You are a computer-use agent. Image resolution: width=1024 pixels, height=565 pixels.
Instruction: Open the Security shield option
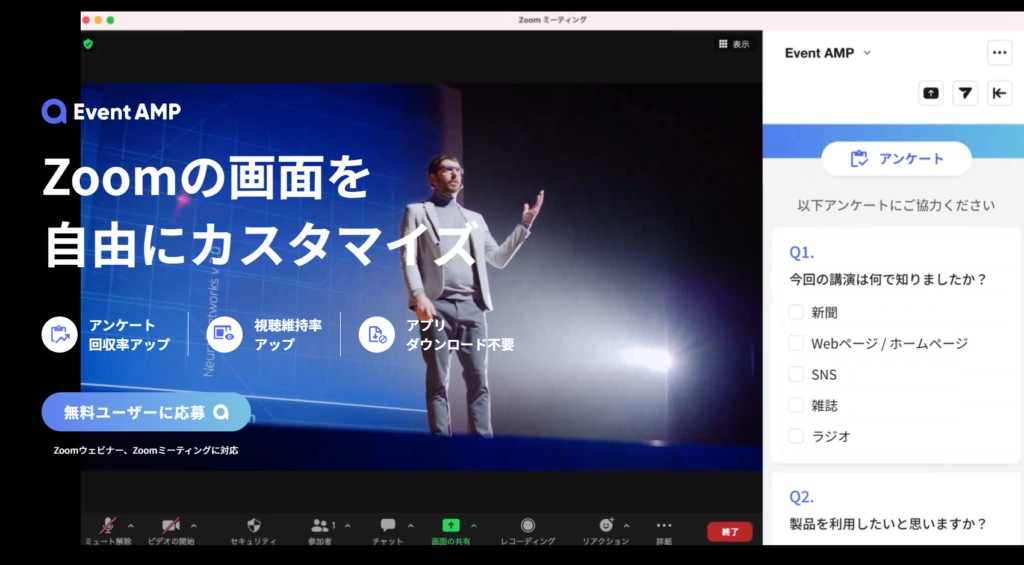[x=254, y=525]
